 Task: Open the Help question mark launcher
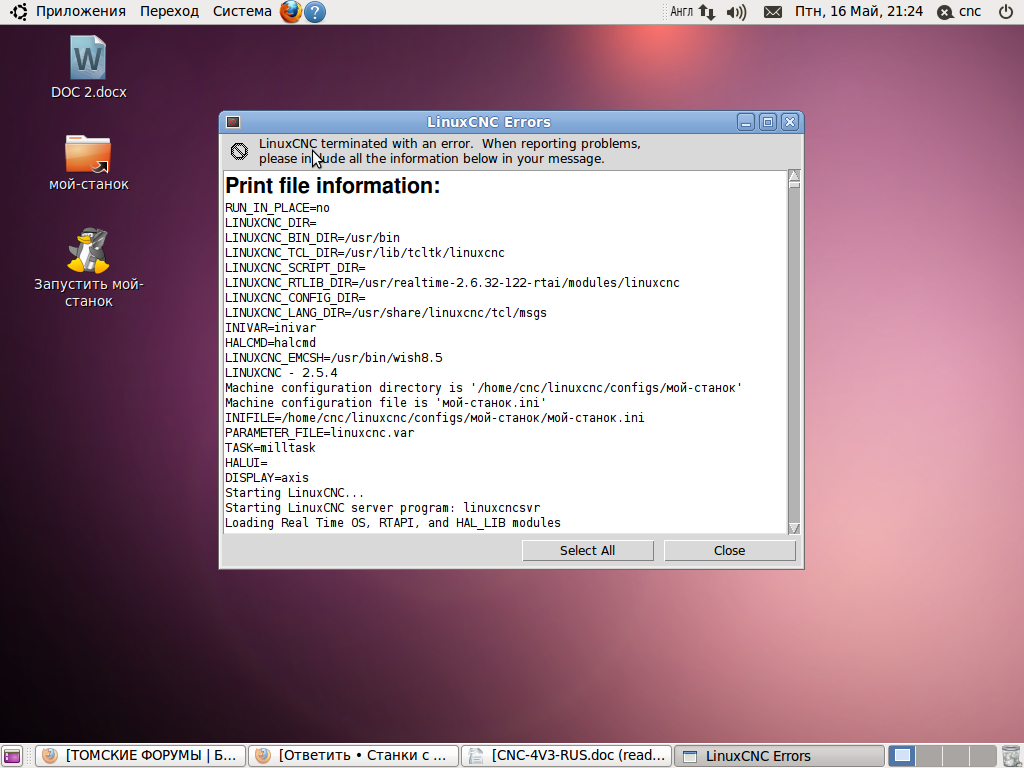click(315, 12)
